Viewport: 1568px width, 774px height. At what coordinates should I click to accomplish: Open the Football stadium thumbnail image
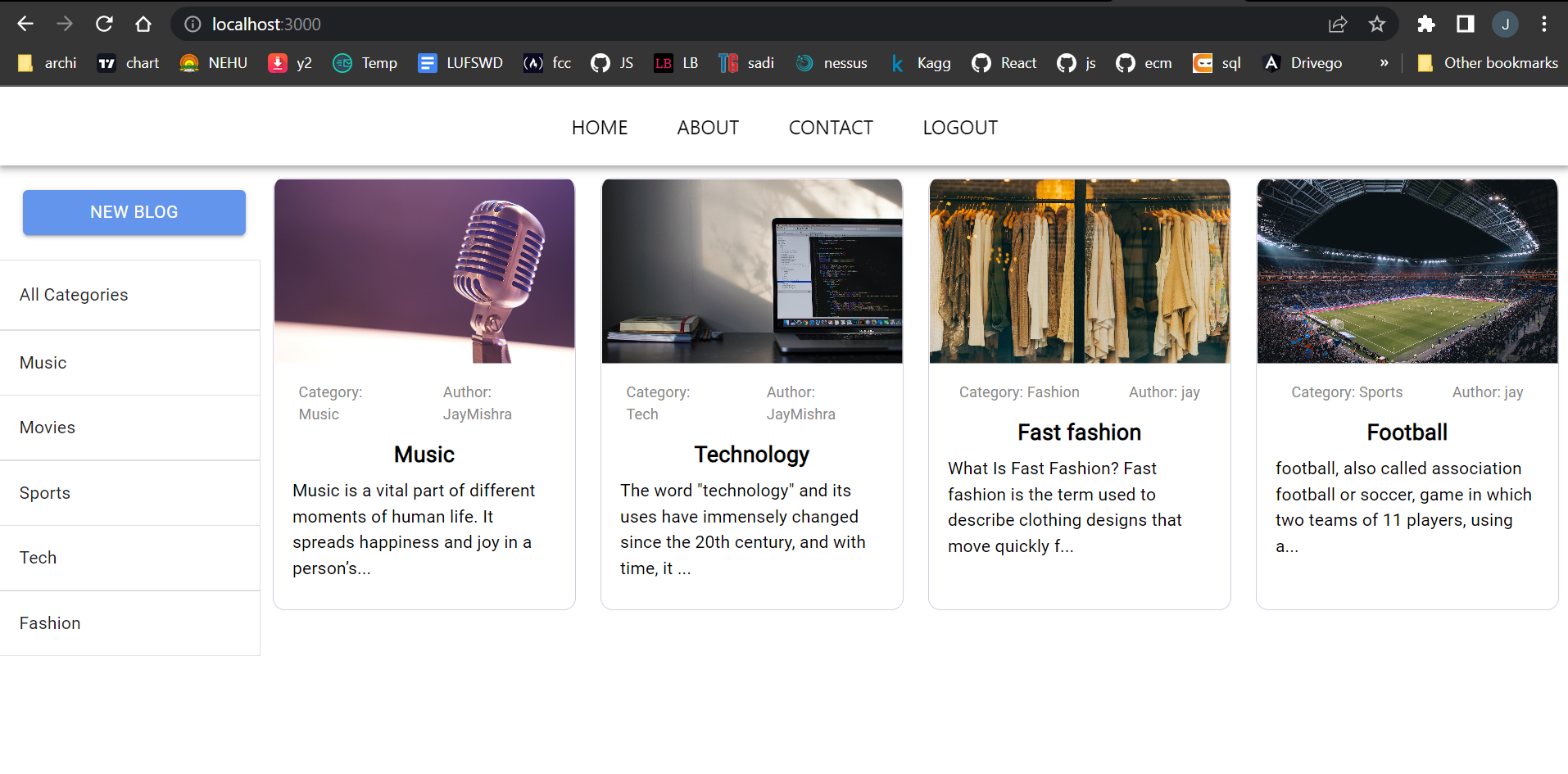point(1406,270)
